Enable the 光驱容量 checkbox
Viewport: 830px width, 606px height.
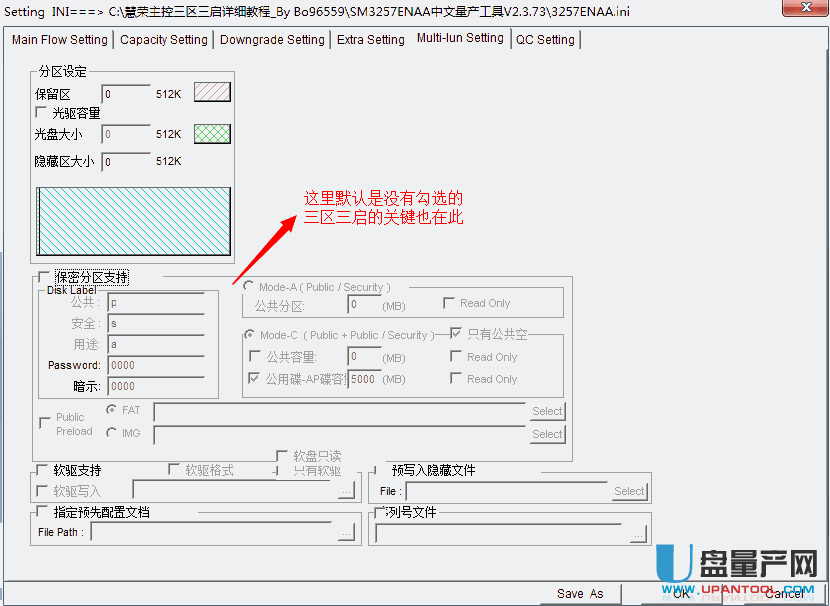point(42,113)
